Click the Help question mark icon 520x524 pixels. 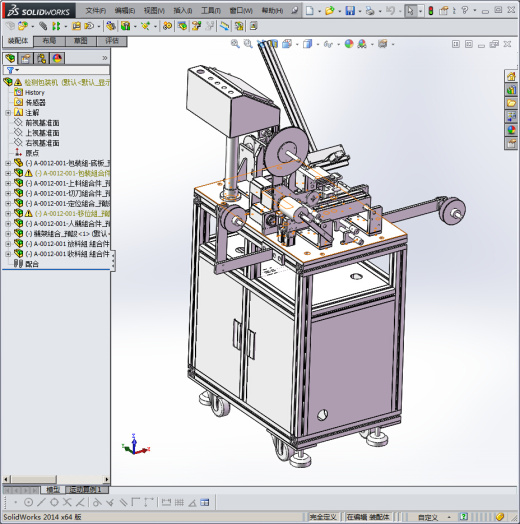[x=465, y=11]
